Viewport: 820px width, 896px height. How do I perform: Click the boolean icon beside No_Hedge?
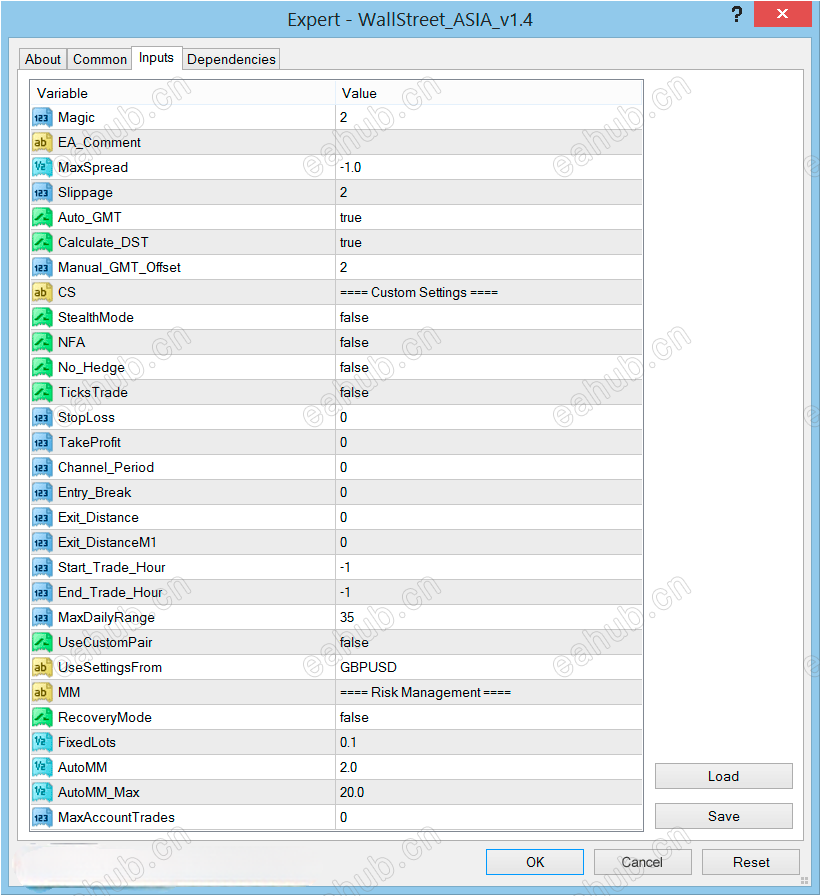click(x=42, y=367)
